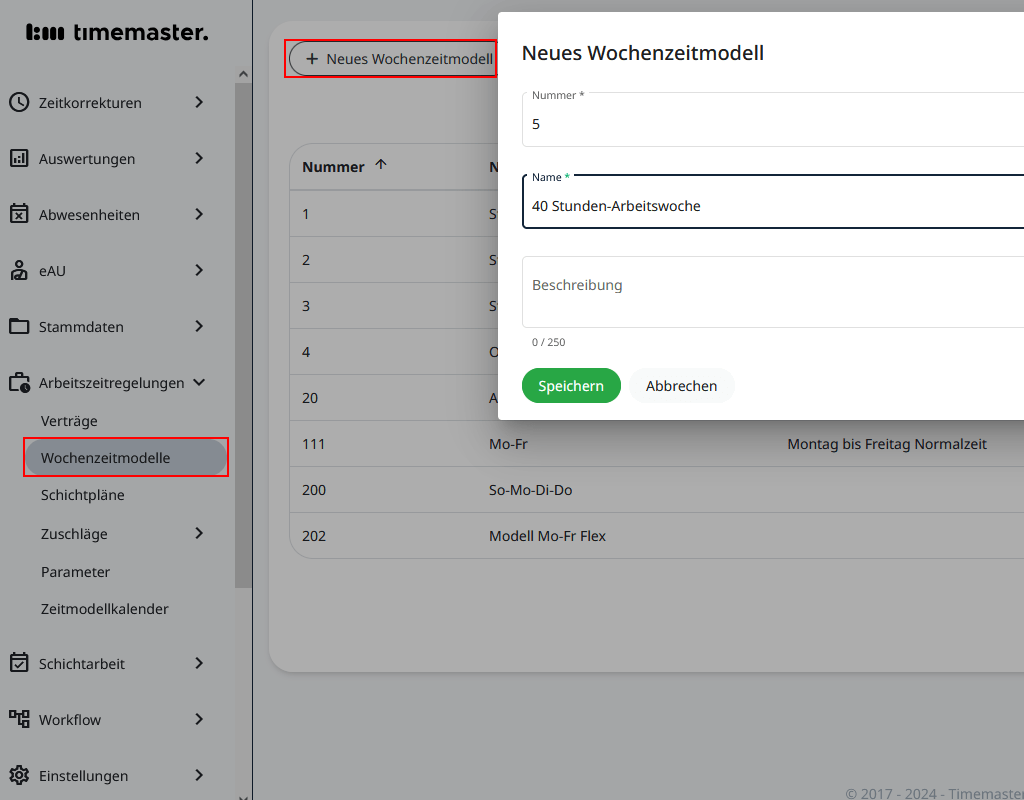Click the eAU sidebar icon

[19, 270]
